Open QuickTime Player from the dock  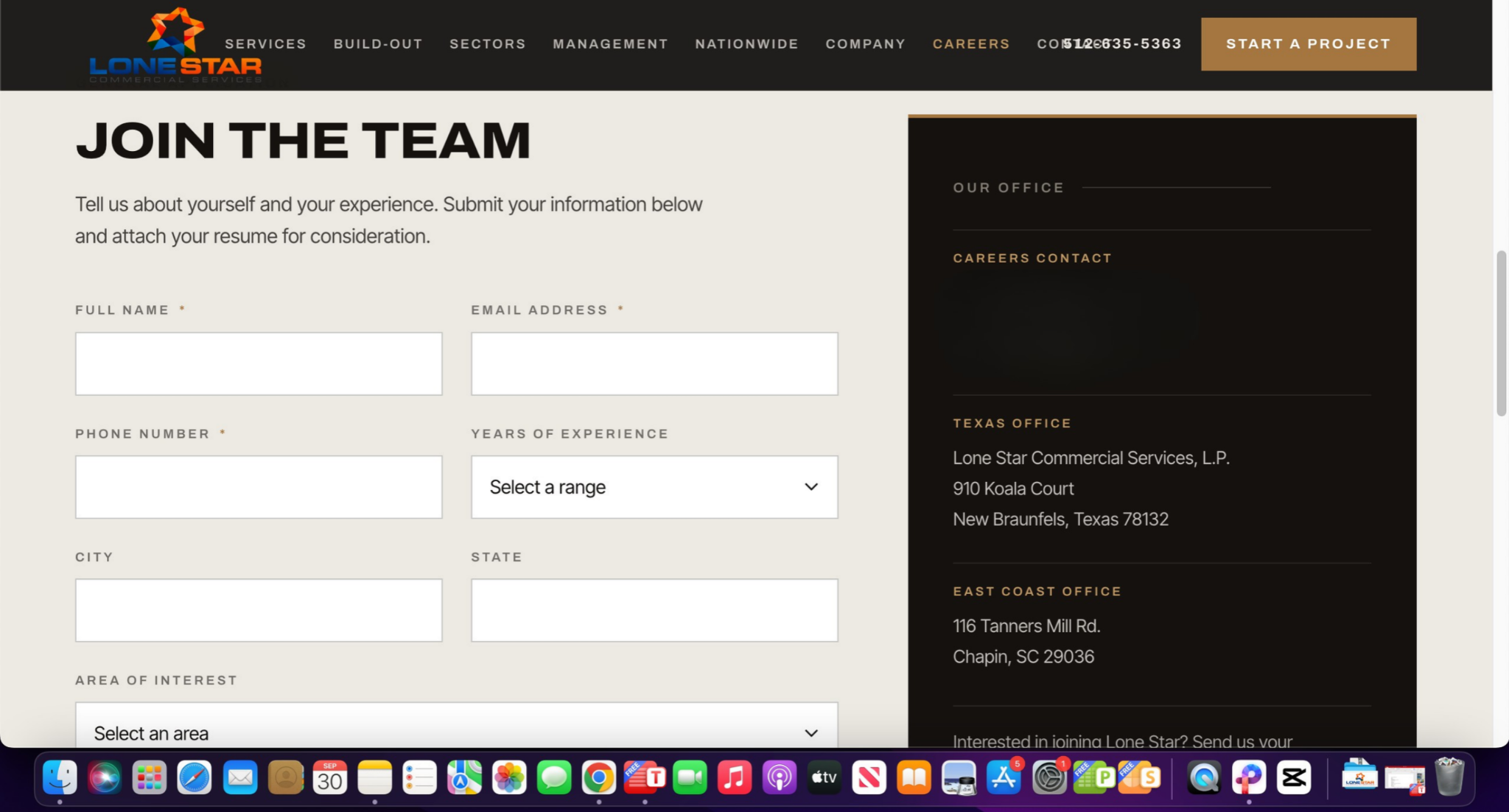[1204, 777]
